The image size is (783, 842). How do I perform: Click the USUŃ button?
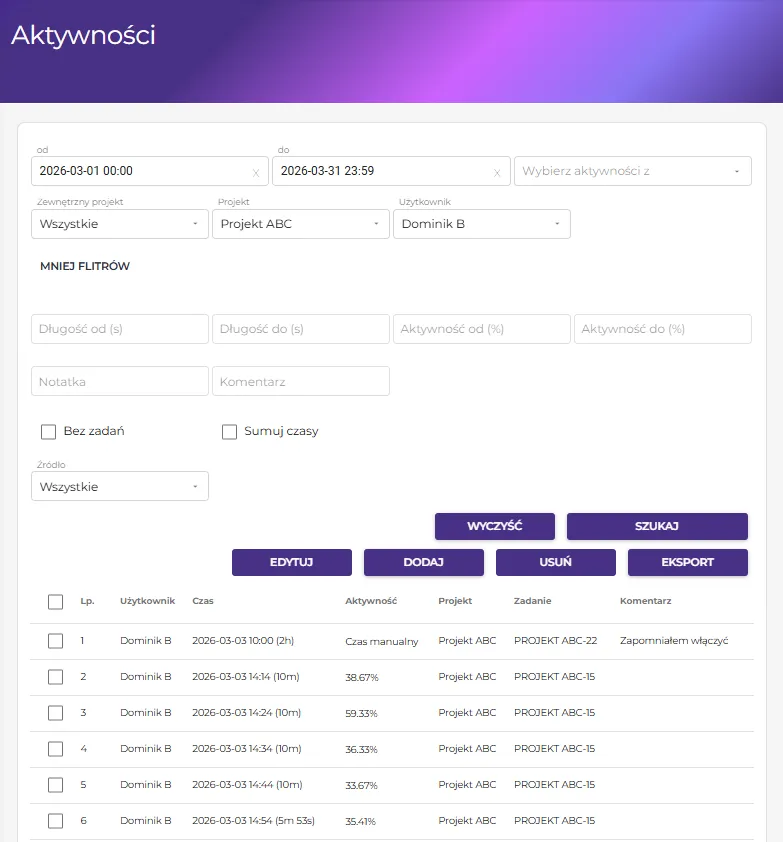coord(556,562)
